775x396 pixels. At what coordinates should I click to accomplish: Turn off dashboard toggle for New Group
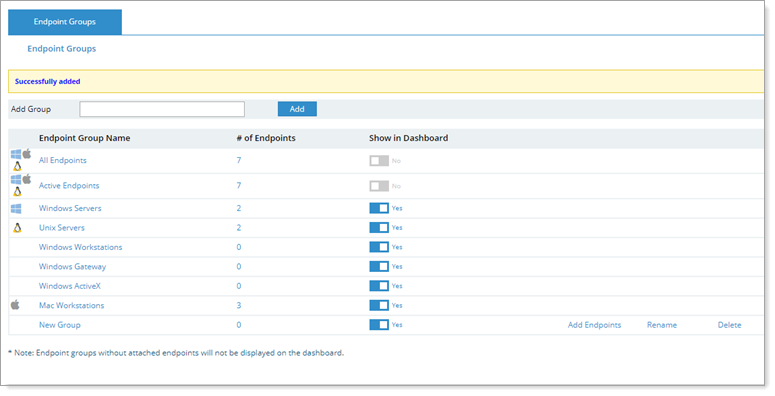tap(379, 325)
